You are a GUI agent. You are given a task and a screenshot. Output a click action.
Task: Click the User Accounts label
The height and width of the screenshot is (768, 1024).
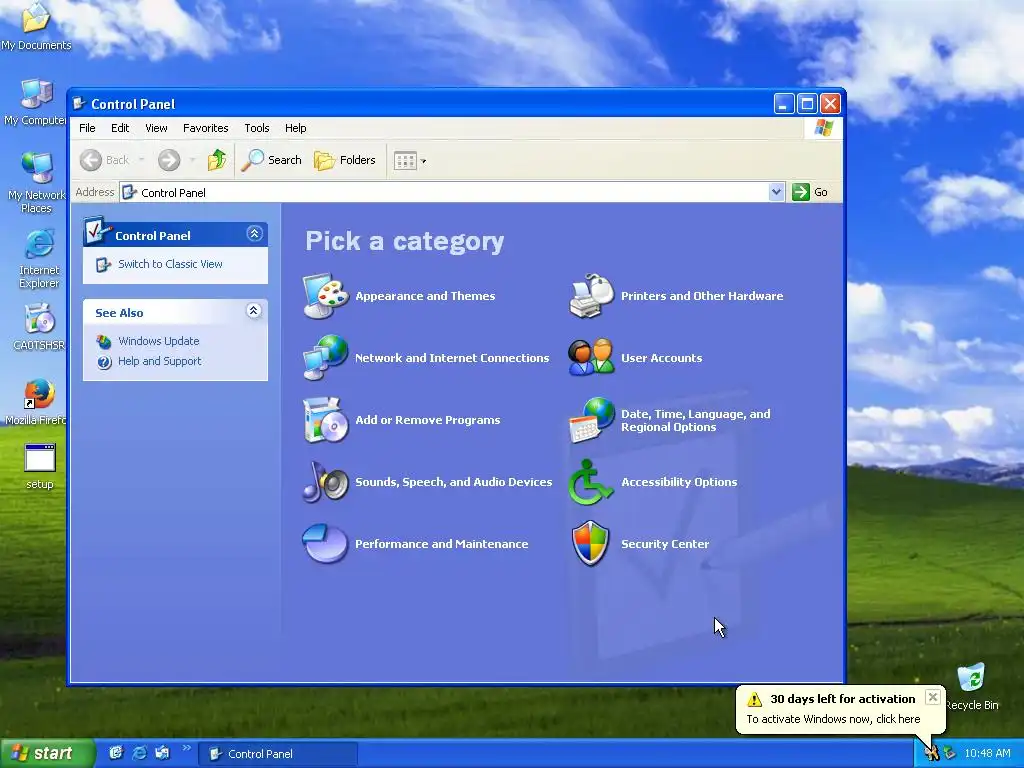[662, 358]
